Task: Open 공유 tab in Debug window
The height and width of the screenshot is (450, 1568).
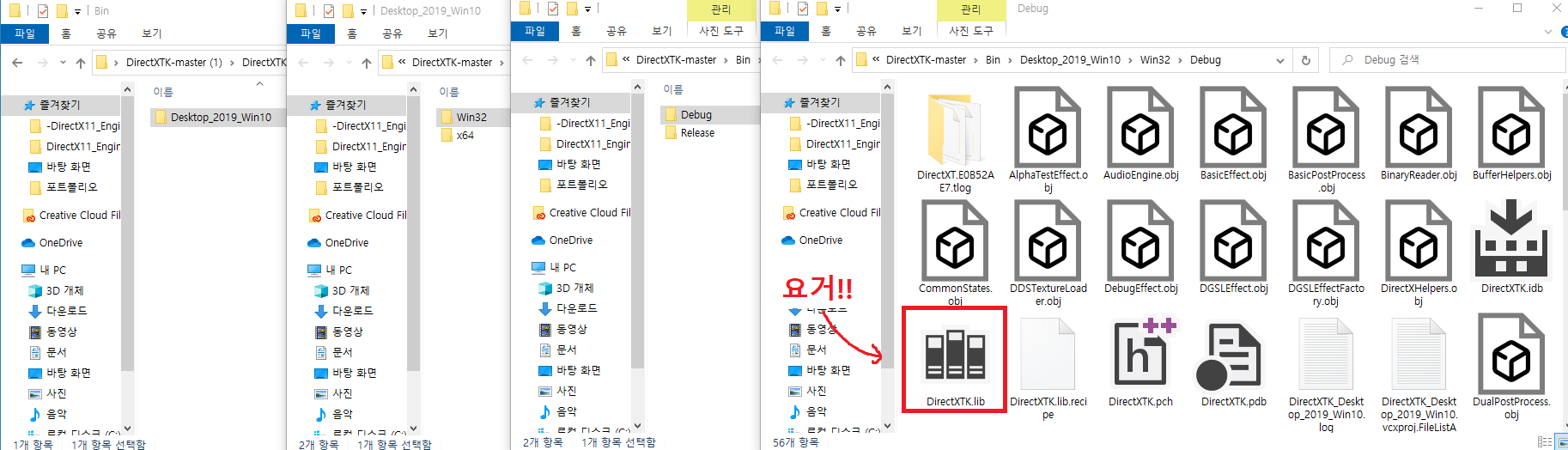Action: pyautogui.click(x=866, y=31)
